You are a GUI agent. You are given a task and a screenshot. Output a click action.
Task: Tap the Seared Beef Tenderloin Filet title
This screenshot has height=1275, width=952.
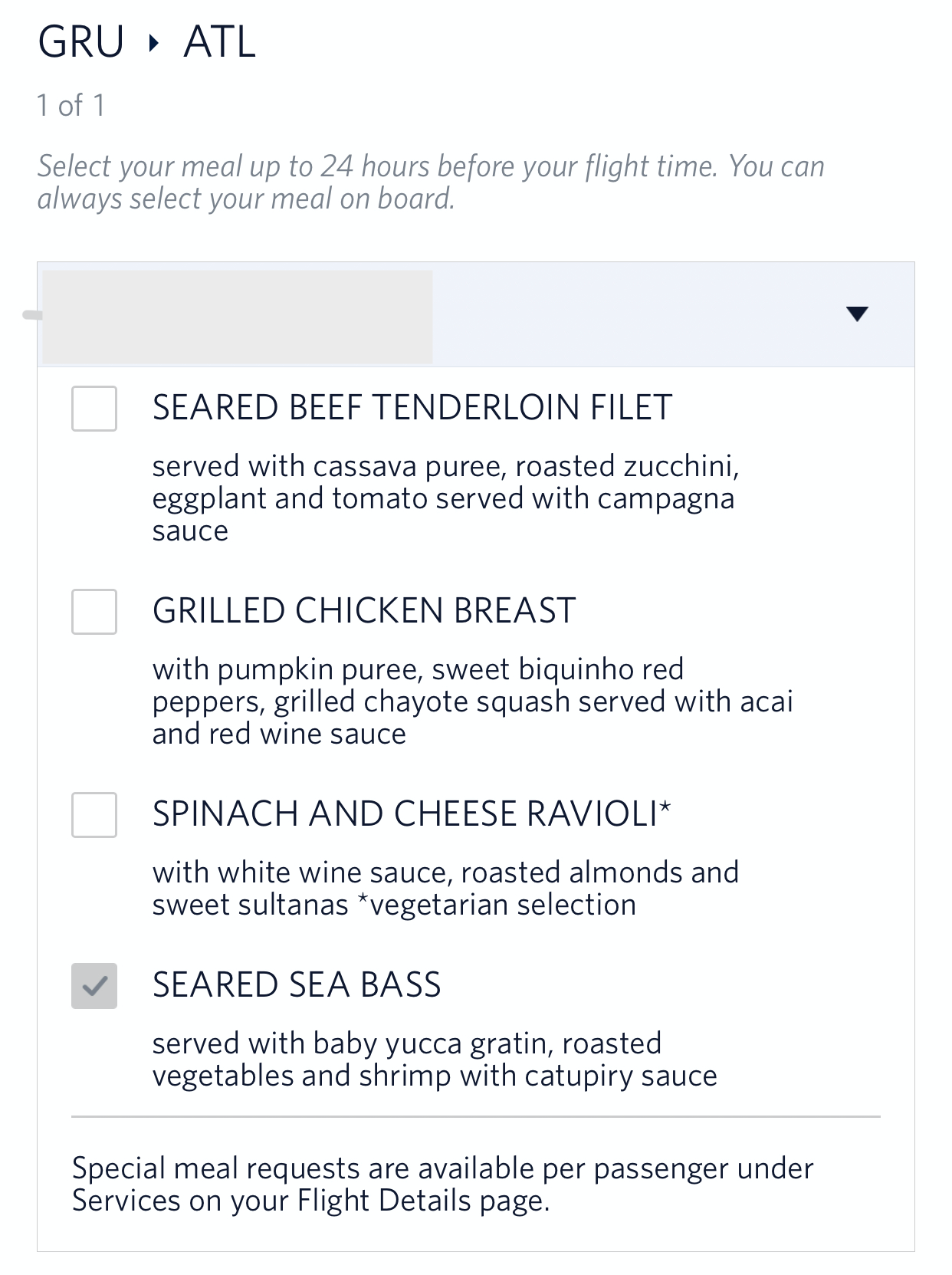coord(412,407)
